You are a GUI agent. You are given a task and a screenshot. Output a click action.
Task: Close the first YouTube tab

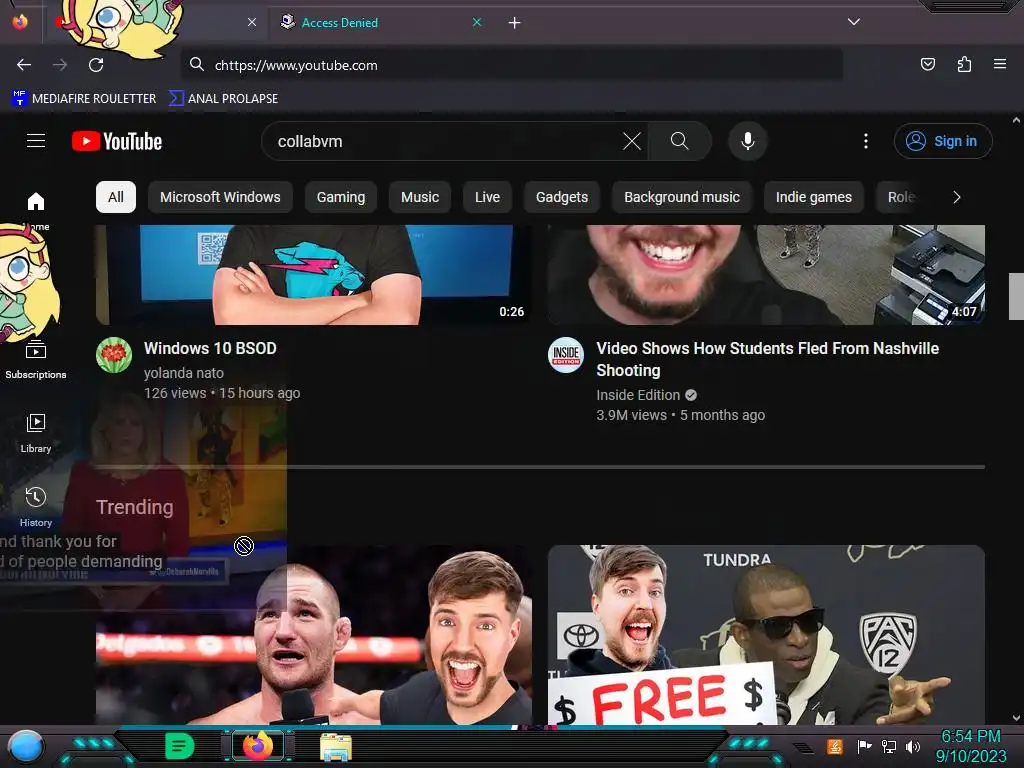252,22
